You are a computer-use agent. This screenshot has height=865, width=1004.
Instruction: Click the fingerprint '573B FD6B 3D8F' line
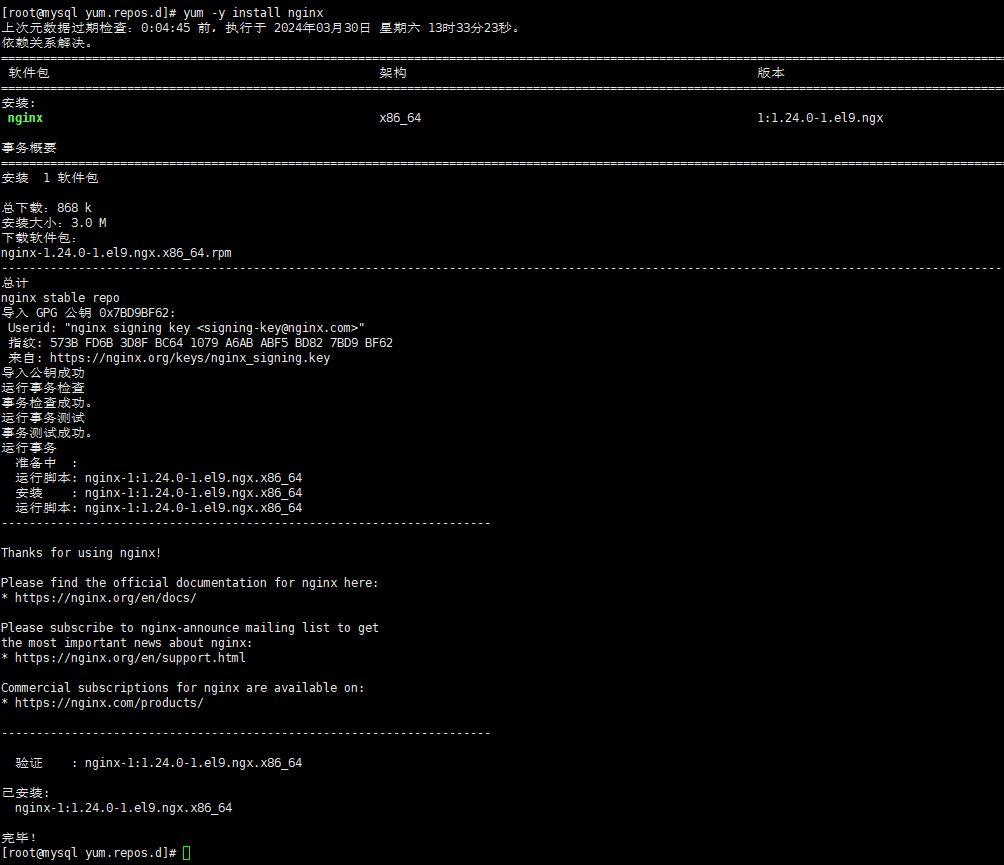(x=200, y=343)
